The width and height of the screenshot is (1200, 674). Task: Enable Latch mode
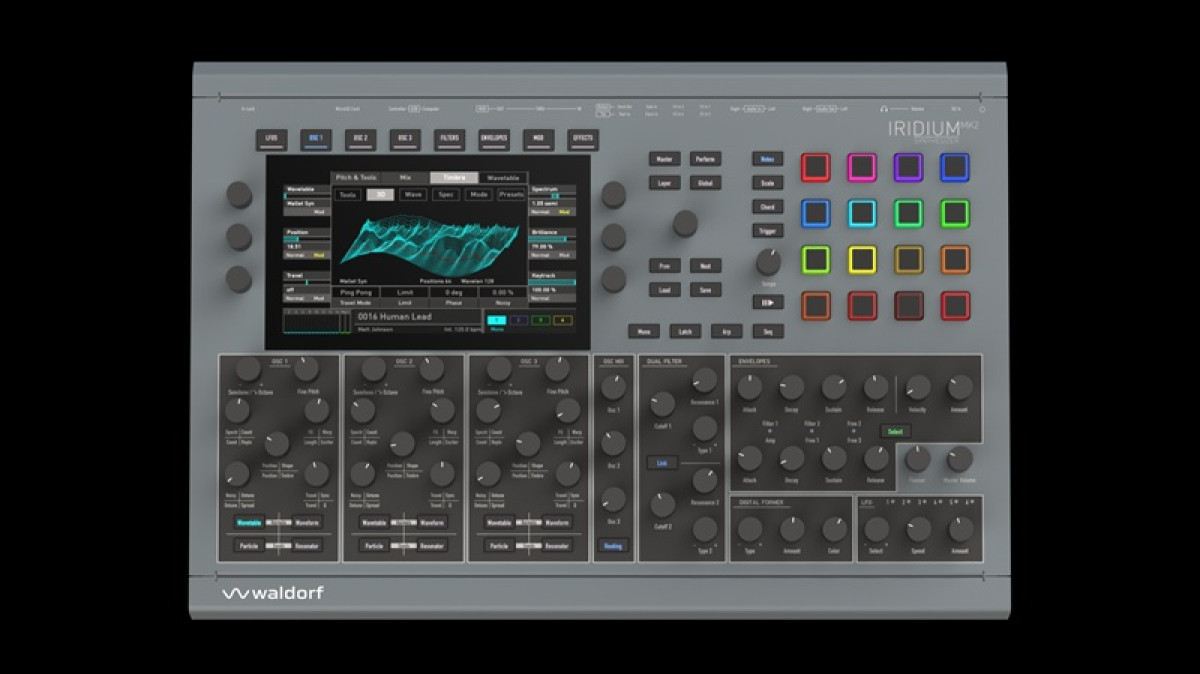[x=685, y=331]
